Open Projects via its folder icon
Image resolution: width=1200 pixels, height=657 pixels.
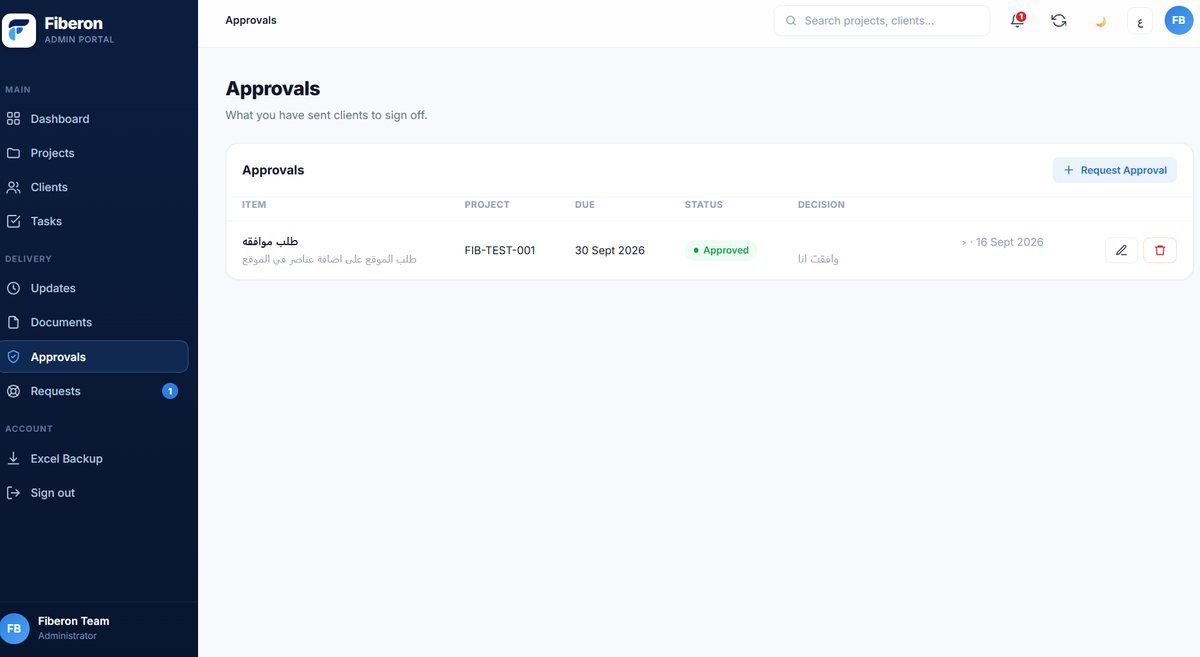[14, 153]
